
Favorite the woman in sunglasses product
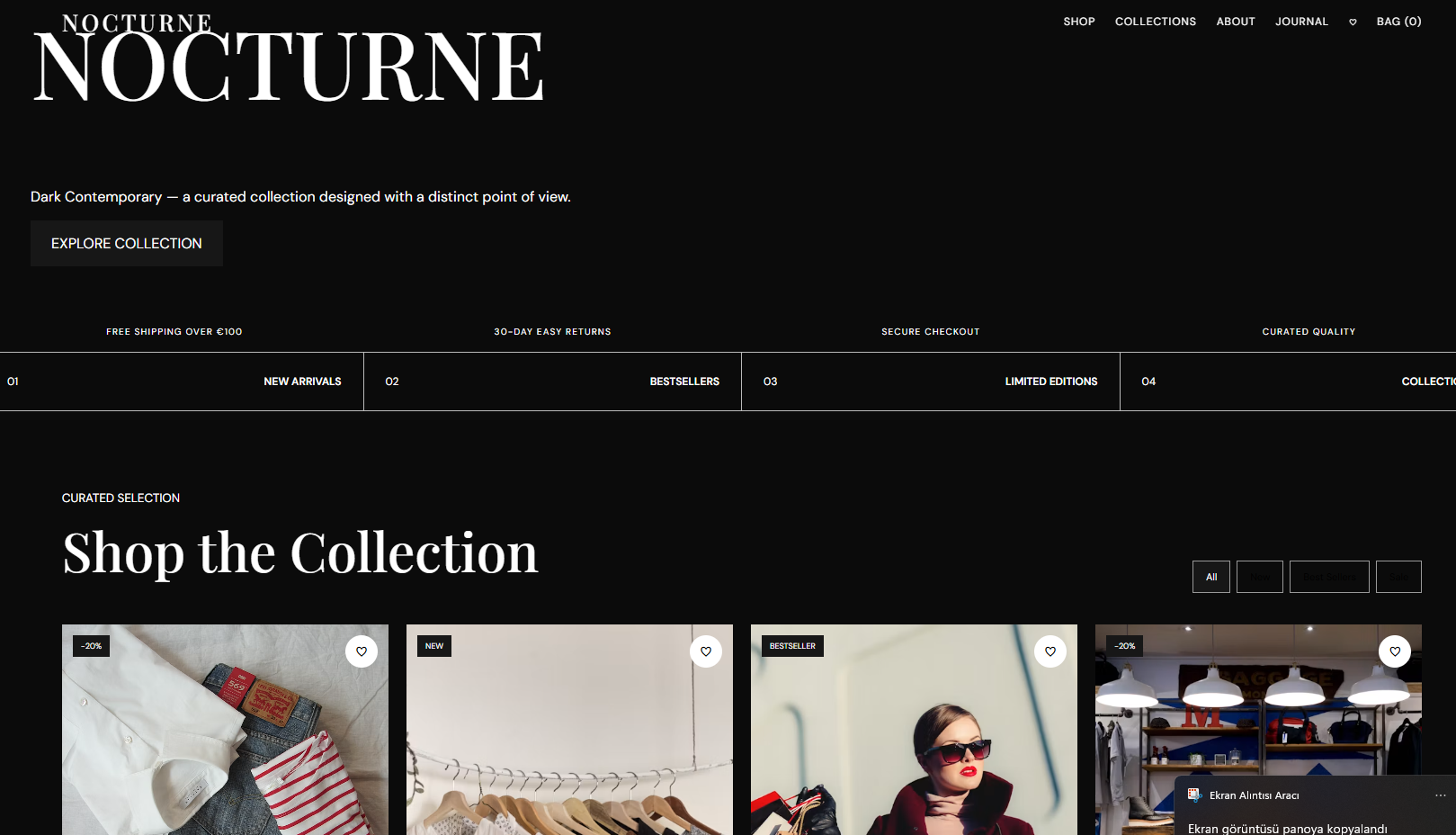[1050, 651]
